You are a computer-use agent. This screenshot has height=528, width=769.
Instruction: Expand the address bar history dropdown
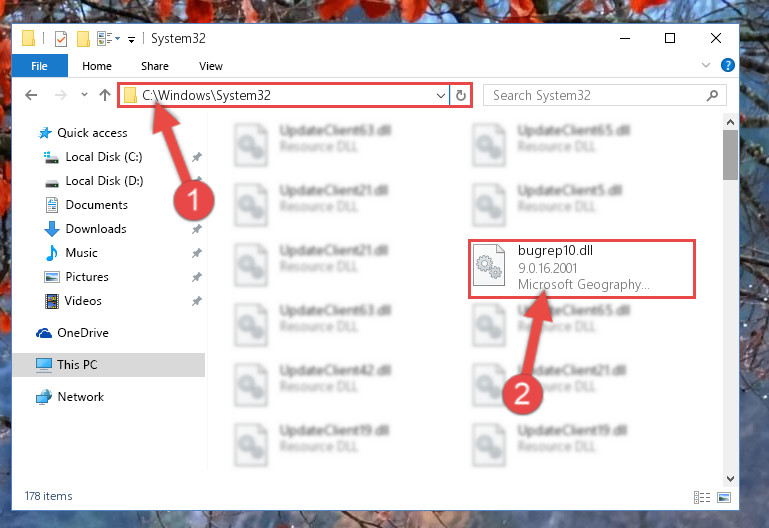[x=441, y=96]
